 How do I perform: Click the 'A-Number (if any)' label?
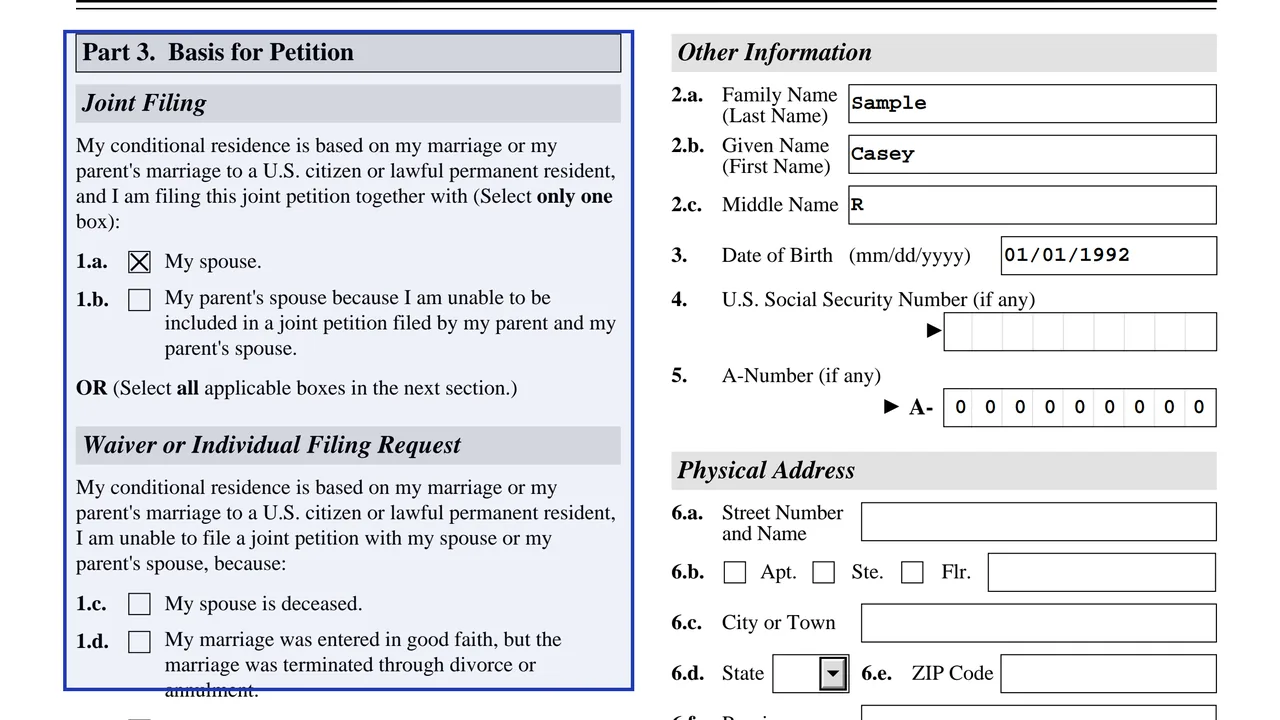pyautogui.click(x=801, y=376)
